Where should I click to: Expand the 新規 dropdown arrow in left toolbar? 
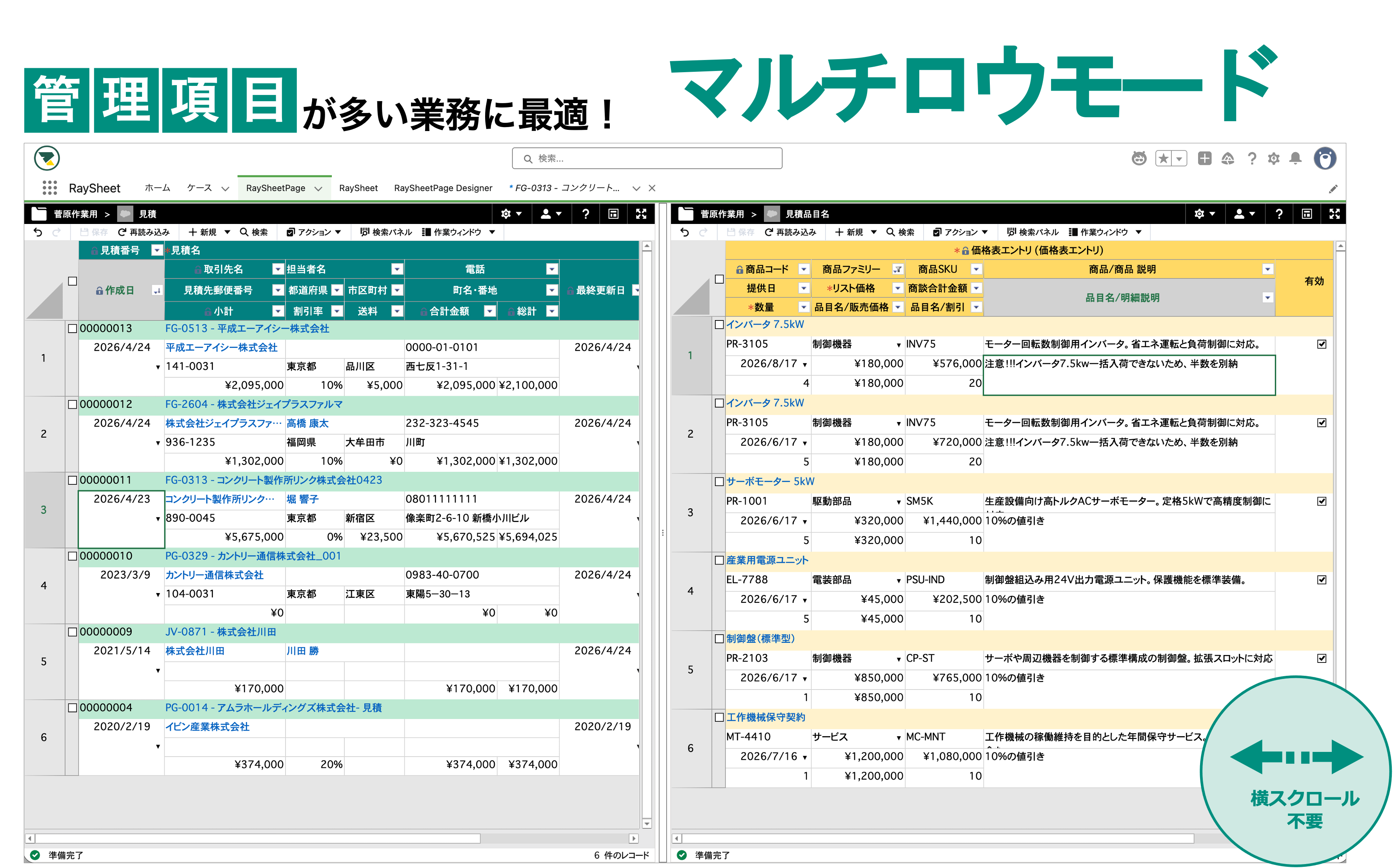point(227,232)
